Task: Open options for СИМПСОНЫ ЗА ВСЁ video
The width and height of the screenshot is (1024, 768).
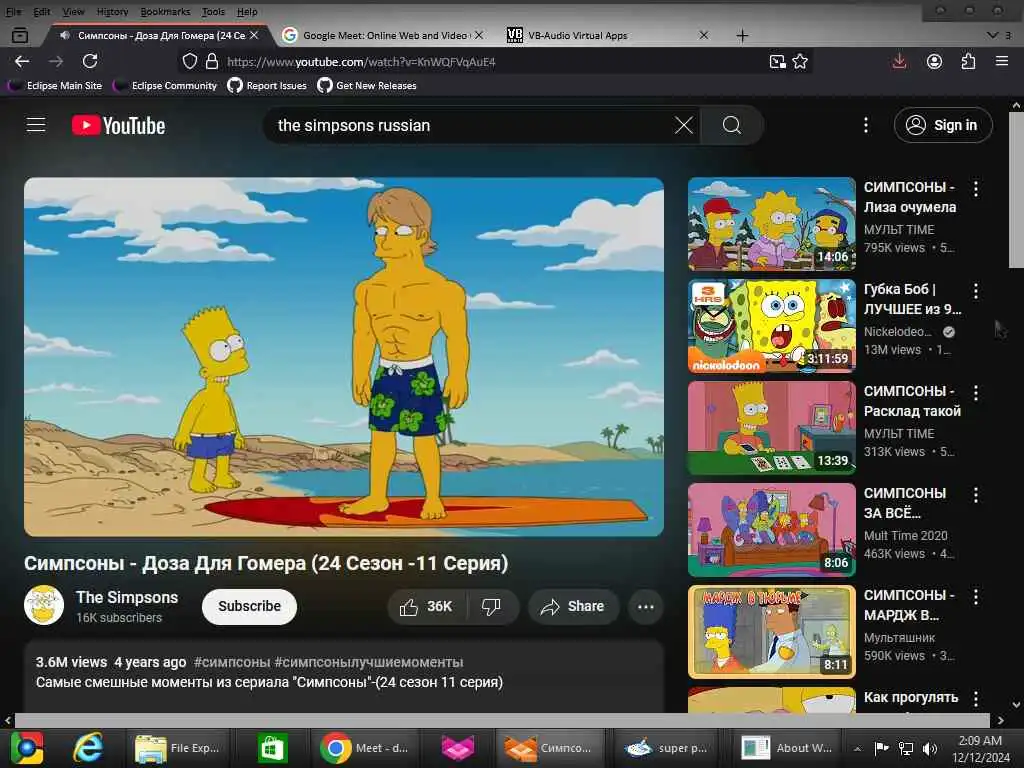Action: [976, 495]
